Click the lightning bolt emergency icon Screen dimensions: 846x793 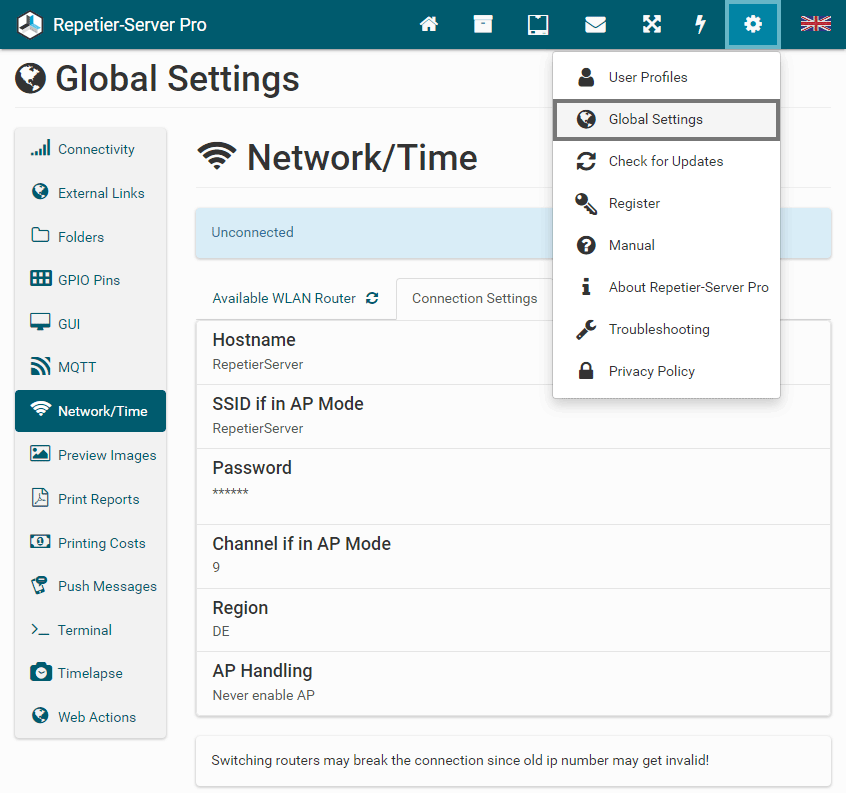pos(700,24)
